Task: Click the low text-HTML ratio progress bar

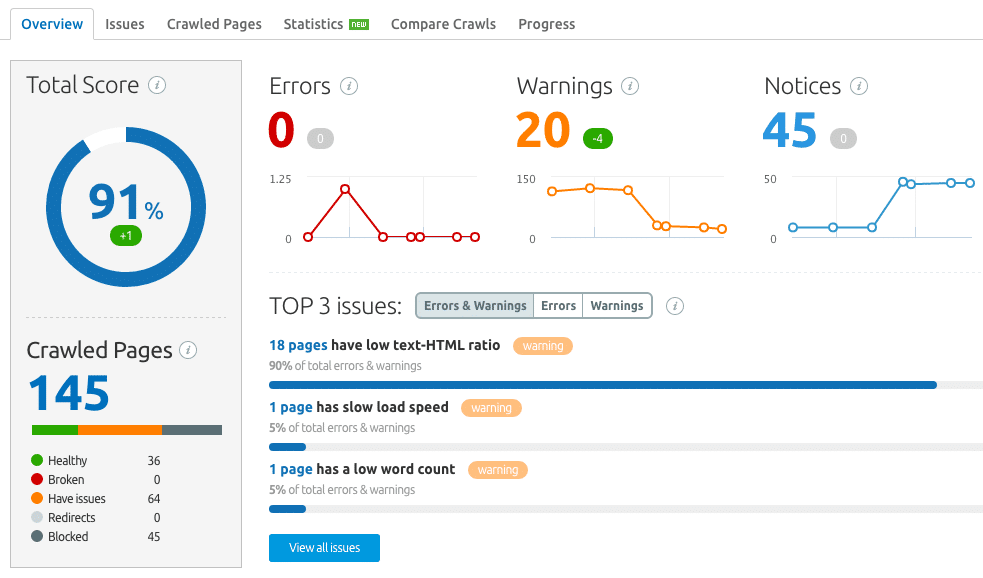Action: tap(626, 385)
